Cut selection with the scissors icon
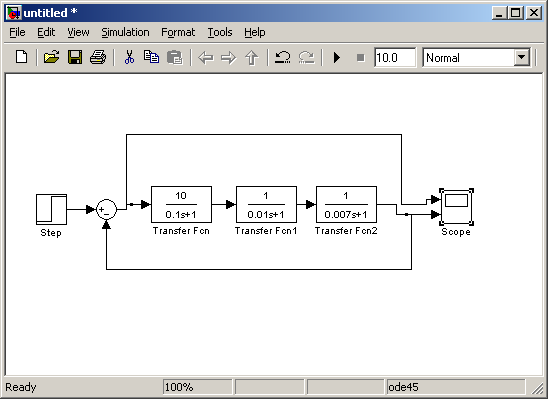This screenshot has width=548, height=399. pyautogui.click(x=129, y=57)
